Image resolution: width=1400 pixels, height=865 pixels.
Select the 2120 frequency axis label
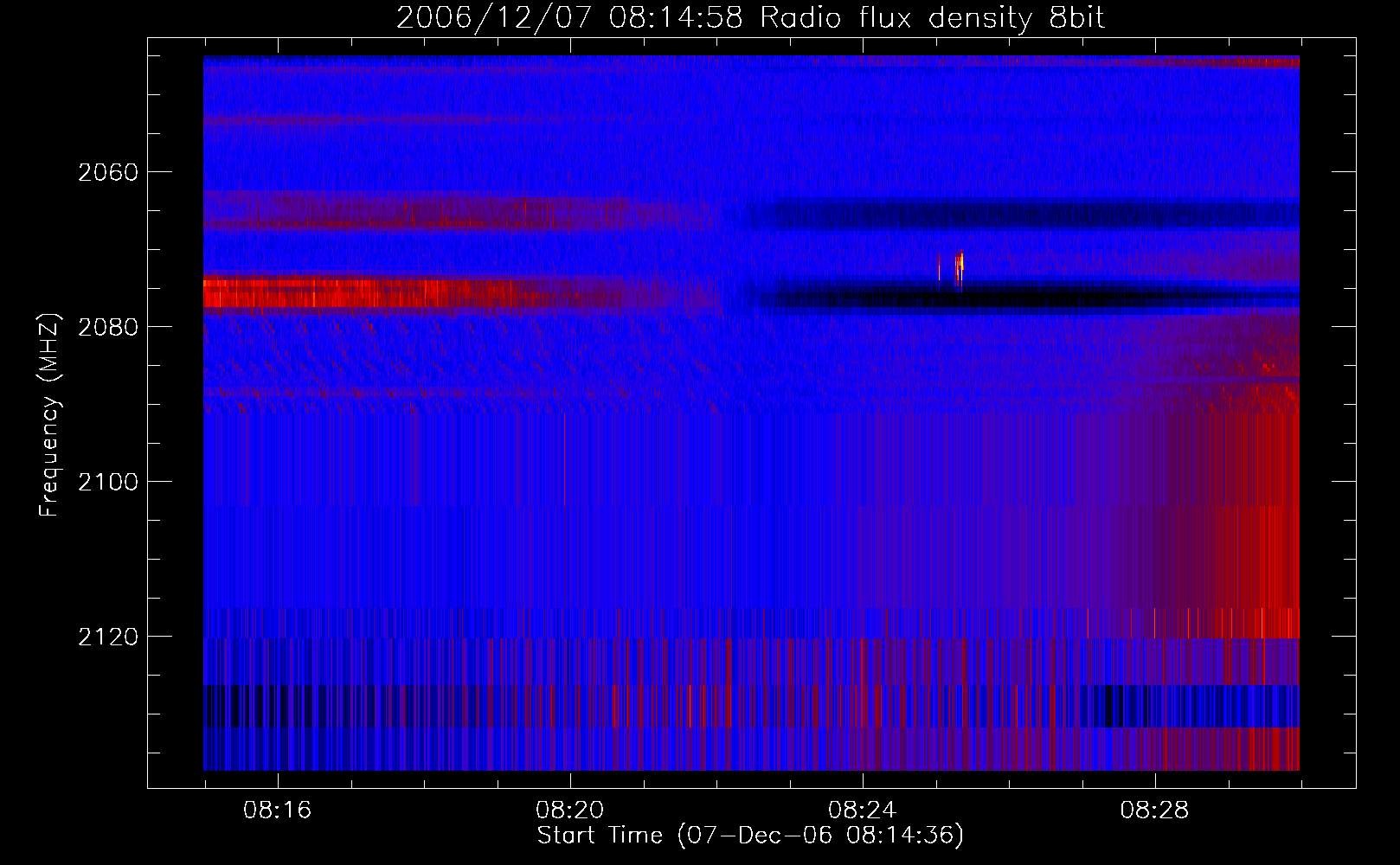(x=108, y=637)
